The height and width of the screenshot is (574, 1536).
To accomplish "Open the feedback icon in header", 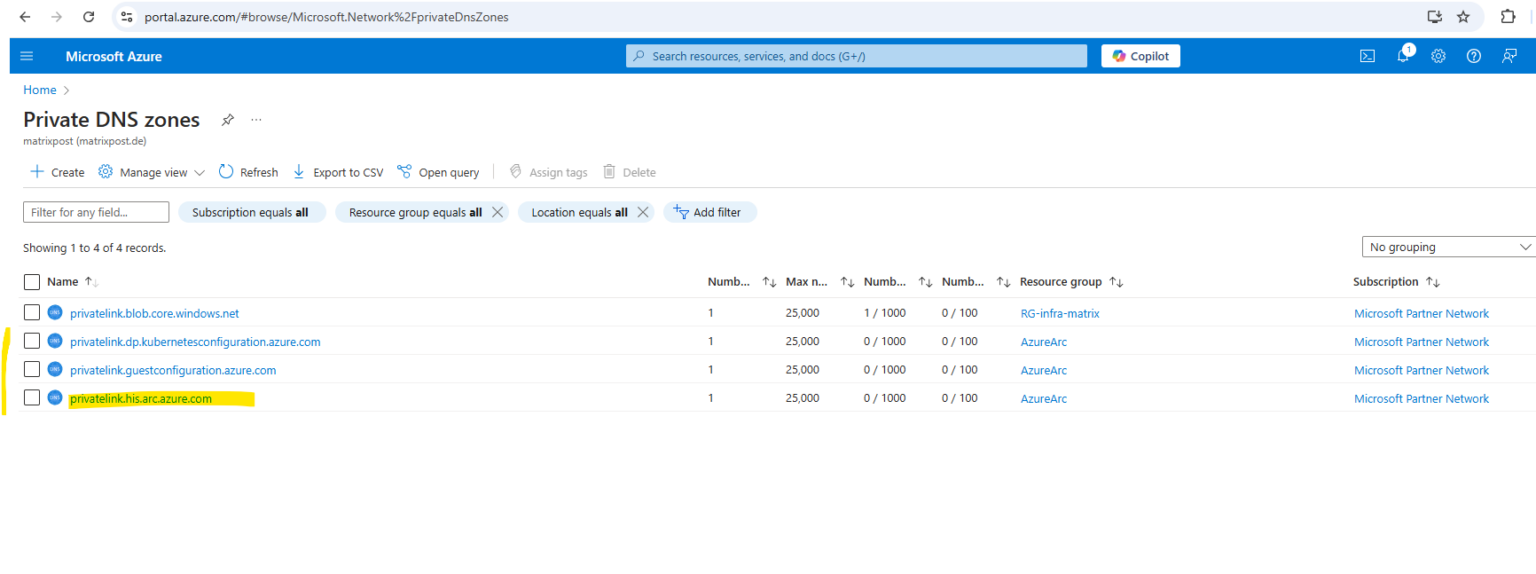I will pos(1509,56).
